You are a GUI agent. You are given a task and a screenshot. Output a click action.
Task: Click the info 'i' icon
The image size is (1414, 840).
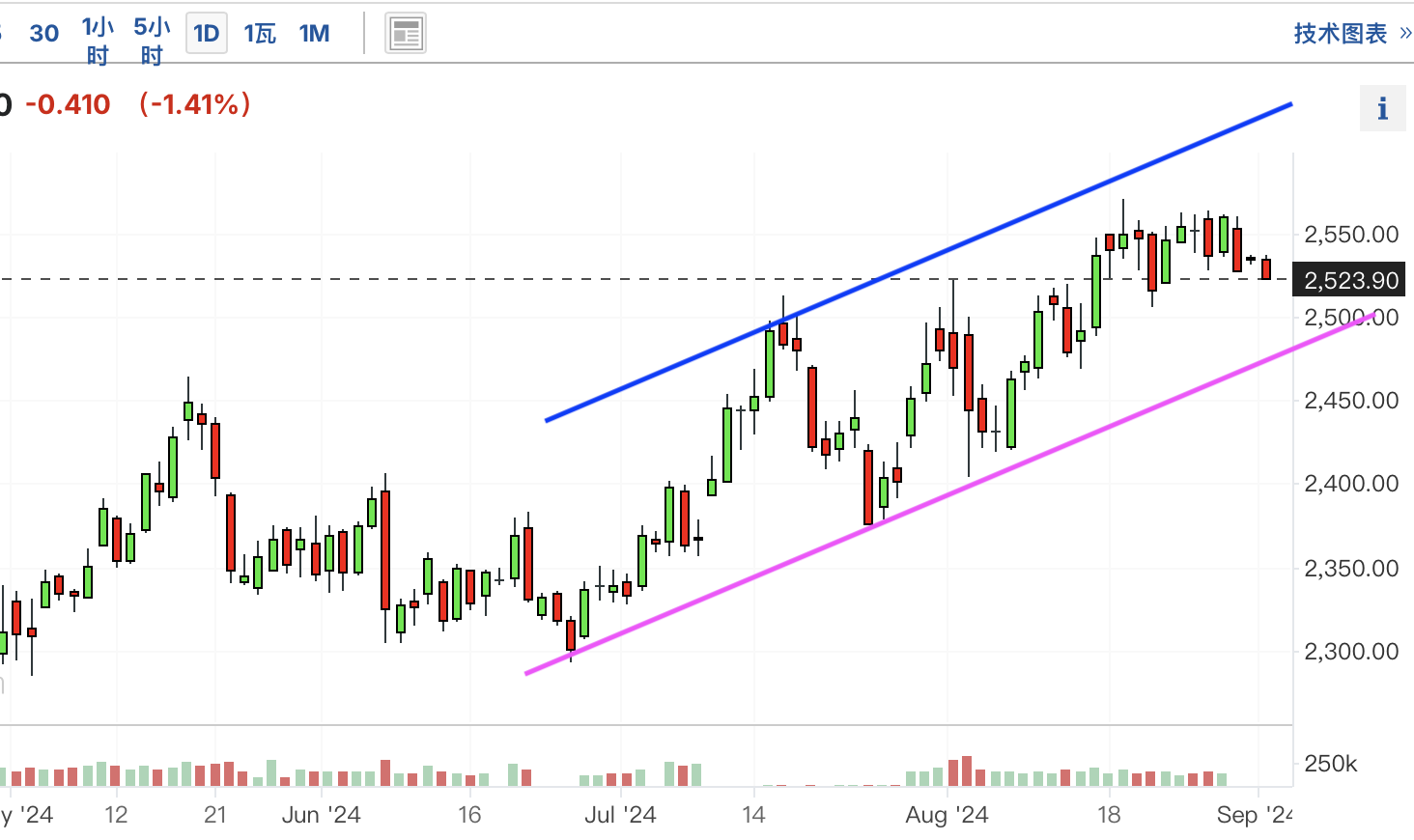[x=1382, y=108]
